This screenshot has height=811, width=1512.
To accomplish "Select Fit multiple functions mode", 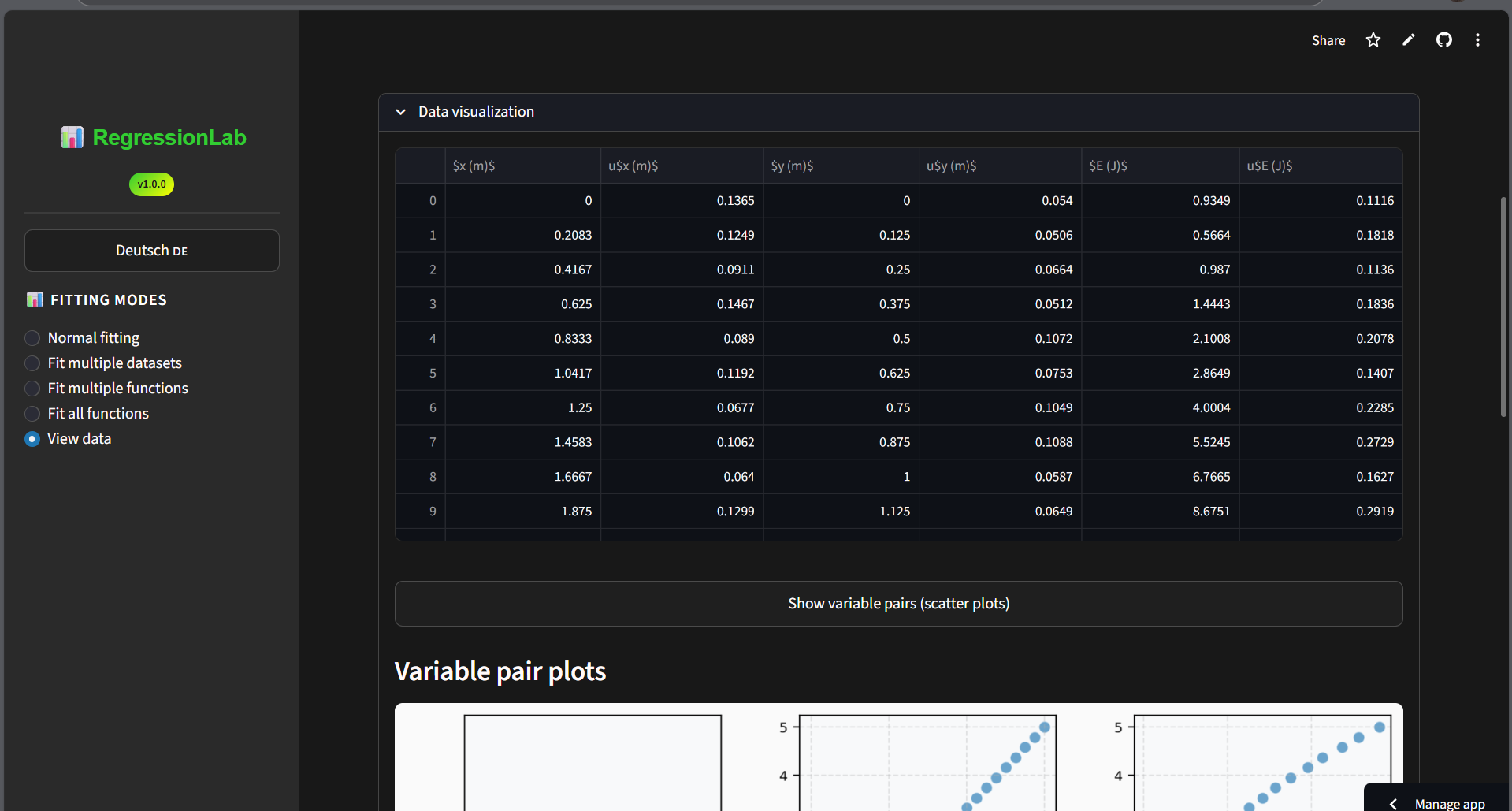I will click(x=106, y=389).
